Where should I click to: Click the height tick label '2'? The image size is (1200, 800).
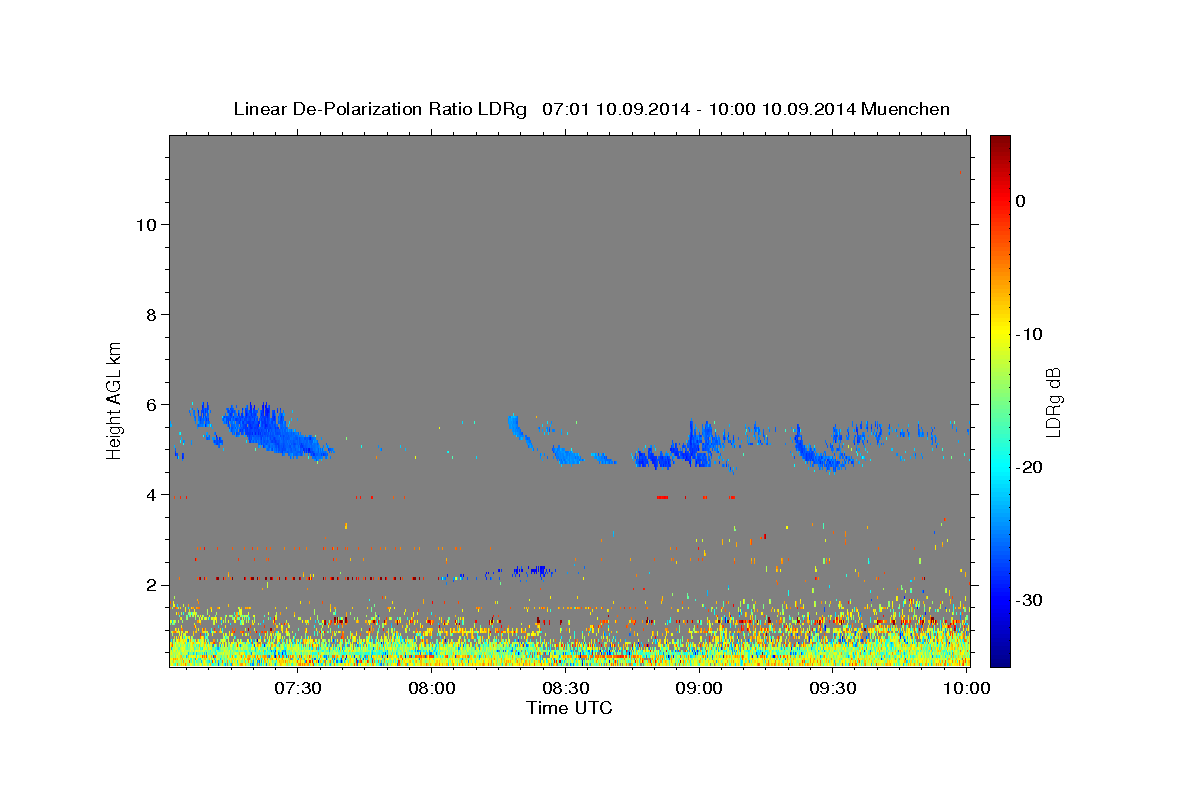point(152,585)
